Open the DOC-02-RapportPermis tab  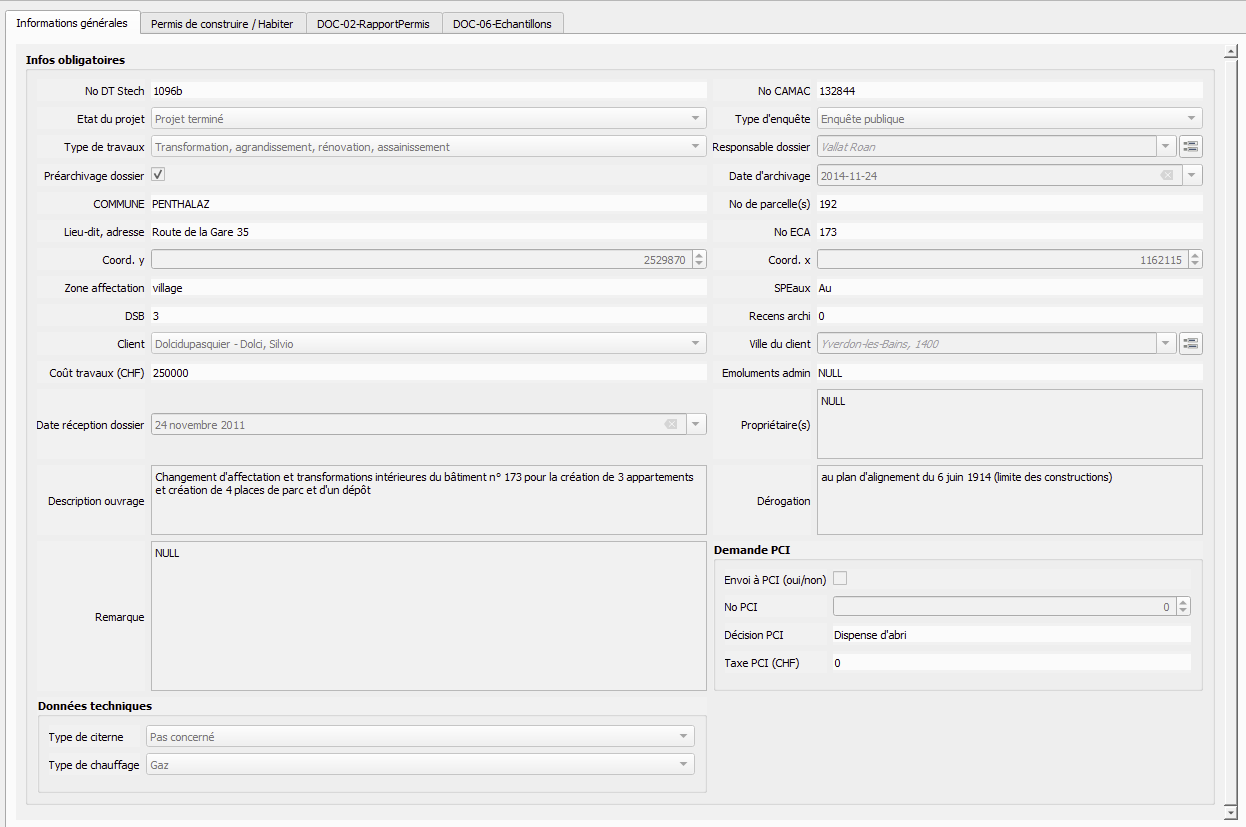pyautogui.click(x=373, y=24)
